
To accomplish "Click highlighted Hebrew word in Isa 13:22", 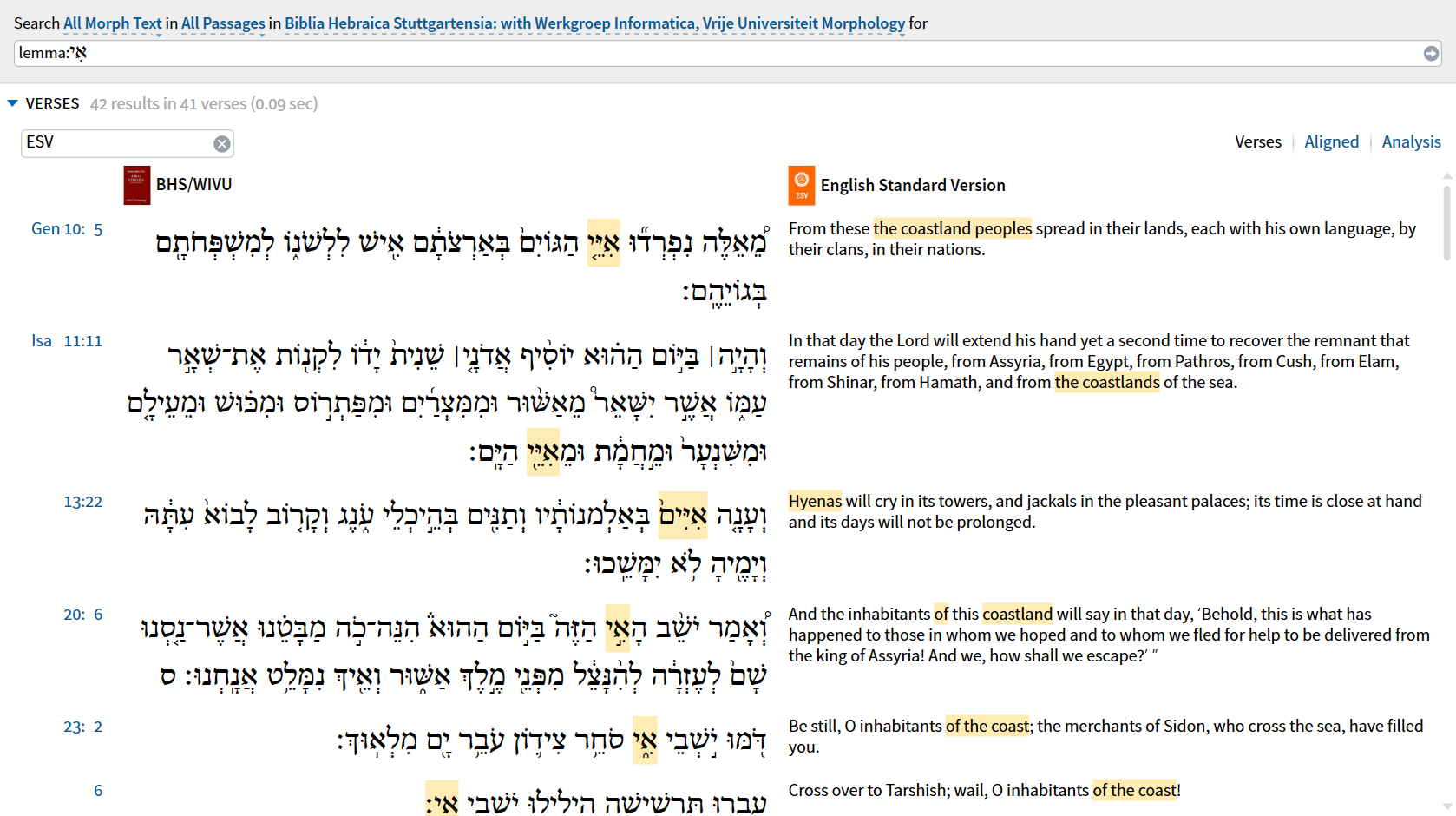I will click(683, 516).
